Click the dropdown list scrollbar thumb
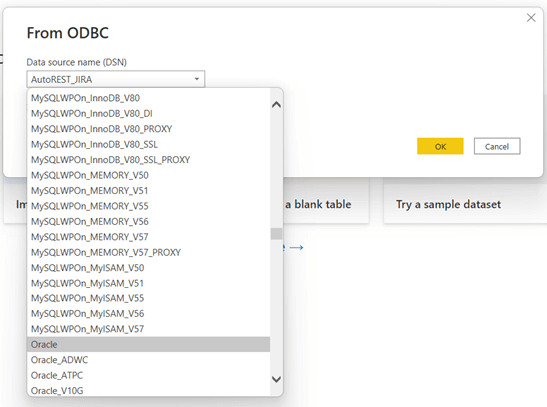The height and width of the screenshot is (407, 547). tap(276, 234)
